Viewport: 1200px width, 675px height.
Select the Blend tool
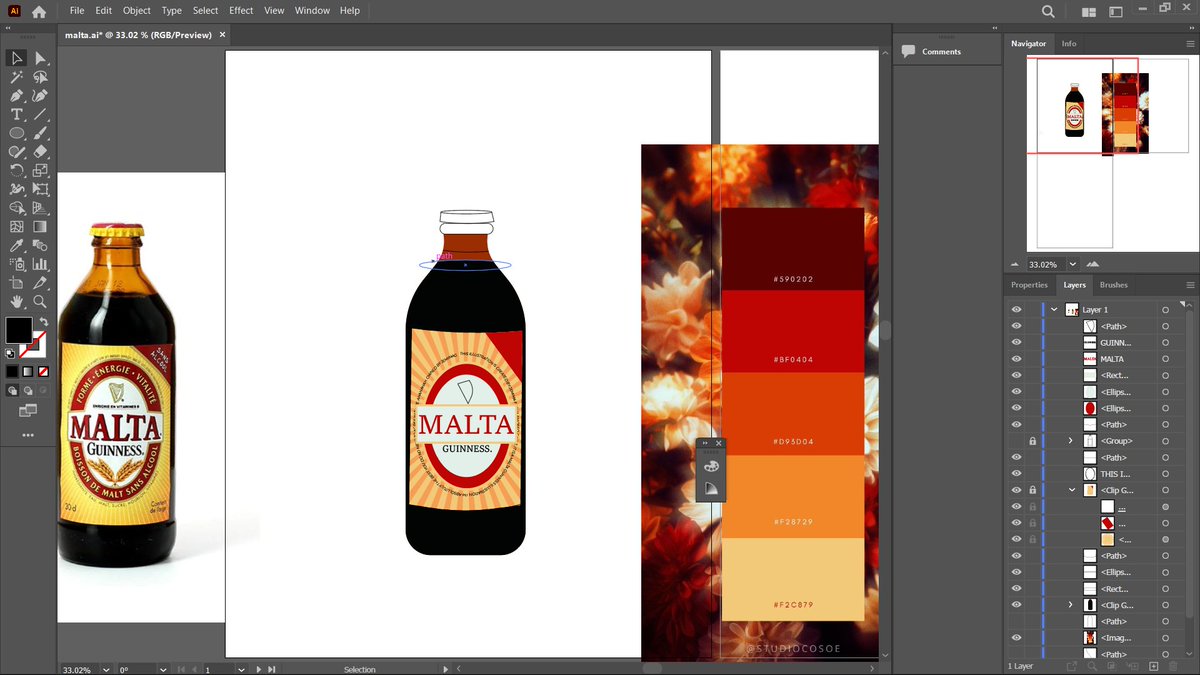click(40, 246)
